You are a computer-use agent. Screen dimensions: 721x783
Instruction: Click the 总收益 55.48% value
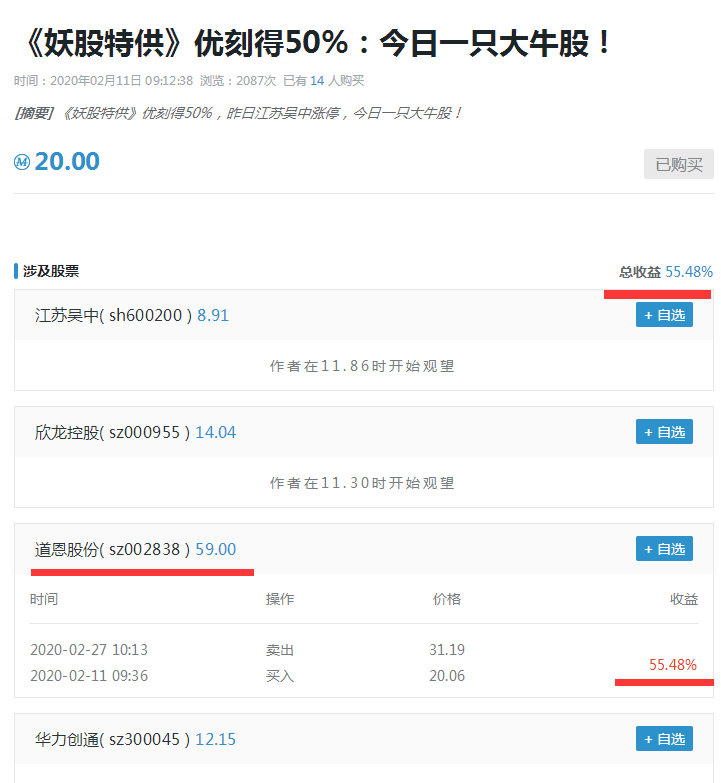pos(689,272)
